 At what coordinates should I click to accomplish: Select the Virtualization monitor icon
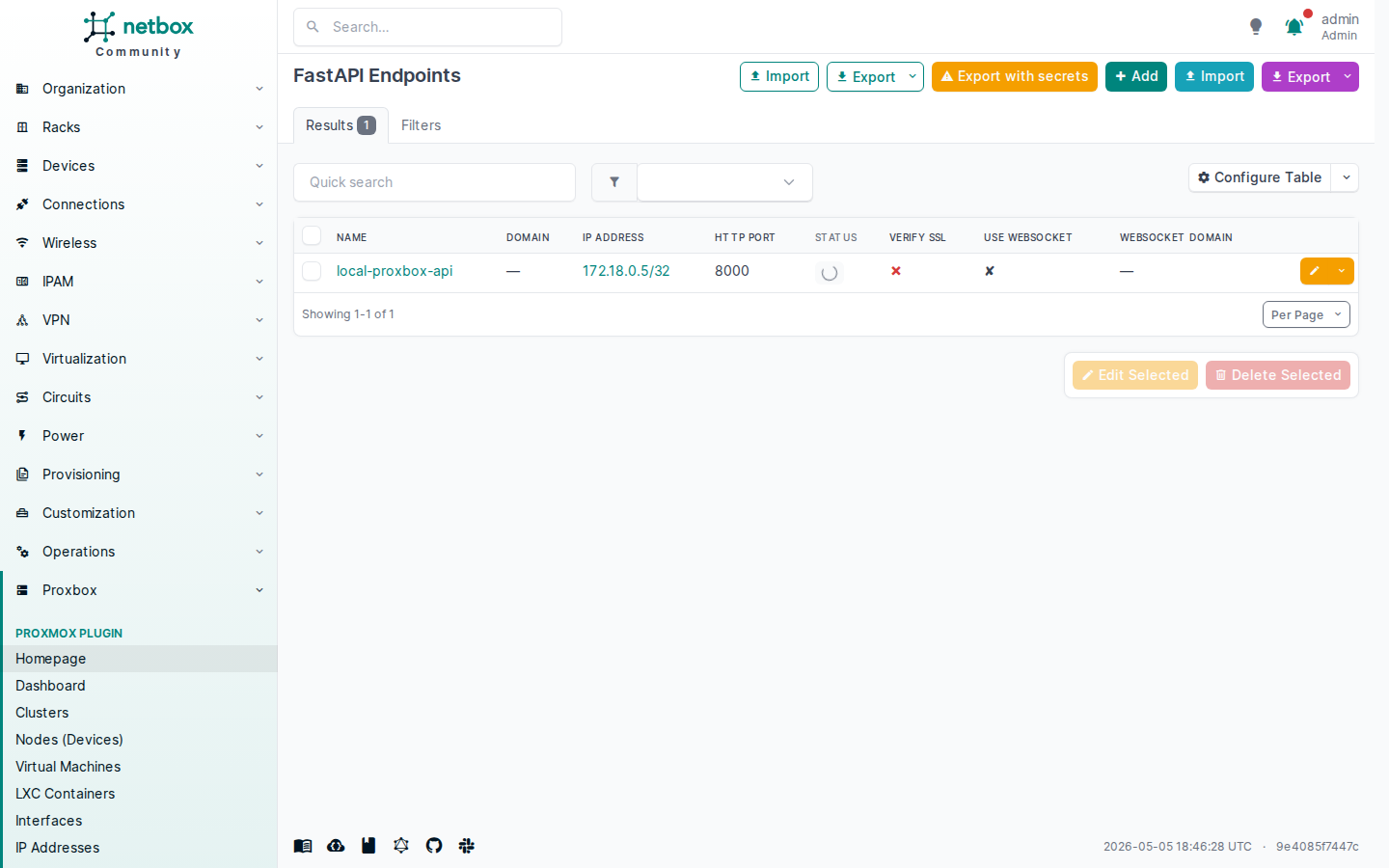tap(22, 359)
